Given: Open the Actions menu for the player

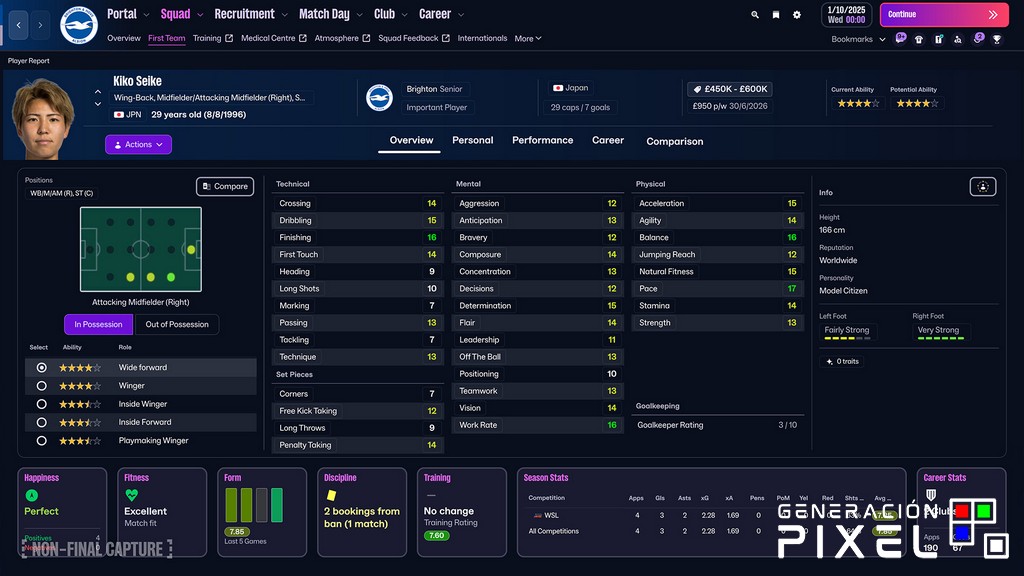Looking at the screenshot, I should (138, 144).
